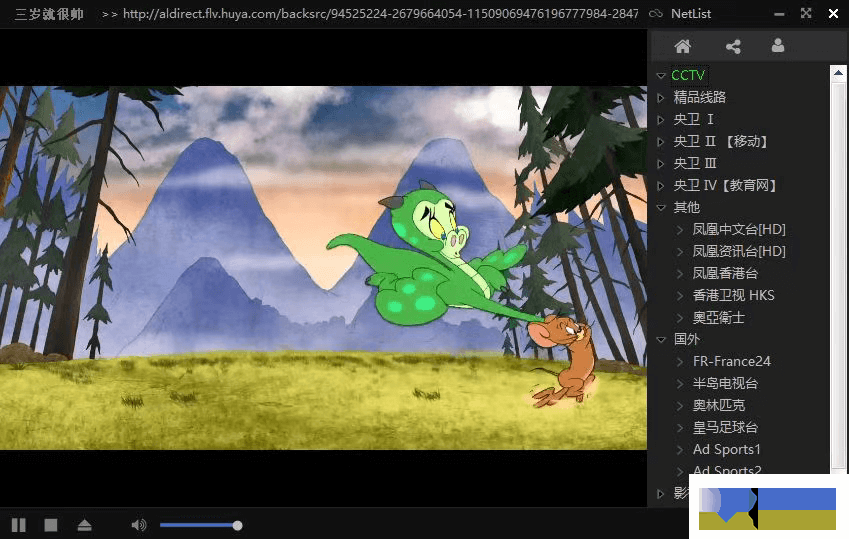This screenshot has height=539, width=849.
Task: Select channel Ad Sports1
Action: pyautogui.click(x=727, y=450)
